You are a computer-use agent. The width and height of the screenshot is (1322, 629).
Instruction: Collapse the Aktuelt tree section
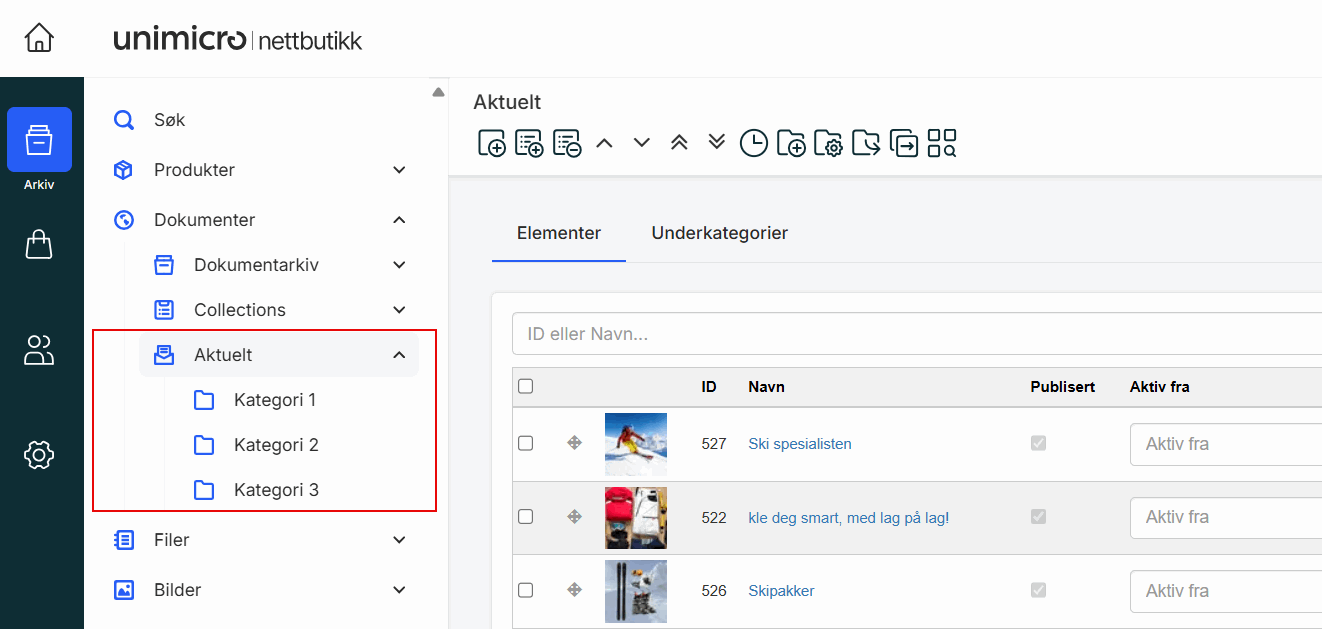pyautogui.click(x=399, y=355)
